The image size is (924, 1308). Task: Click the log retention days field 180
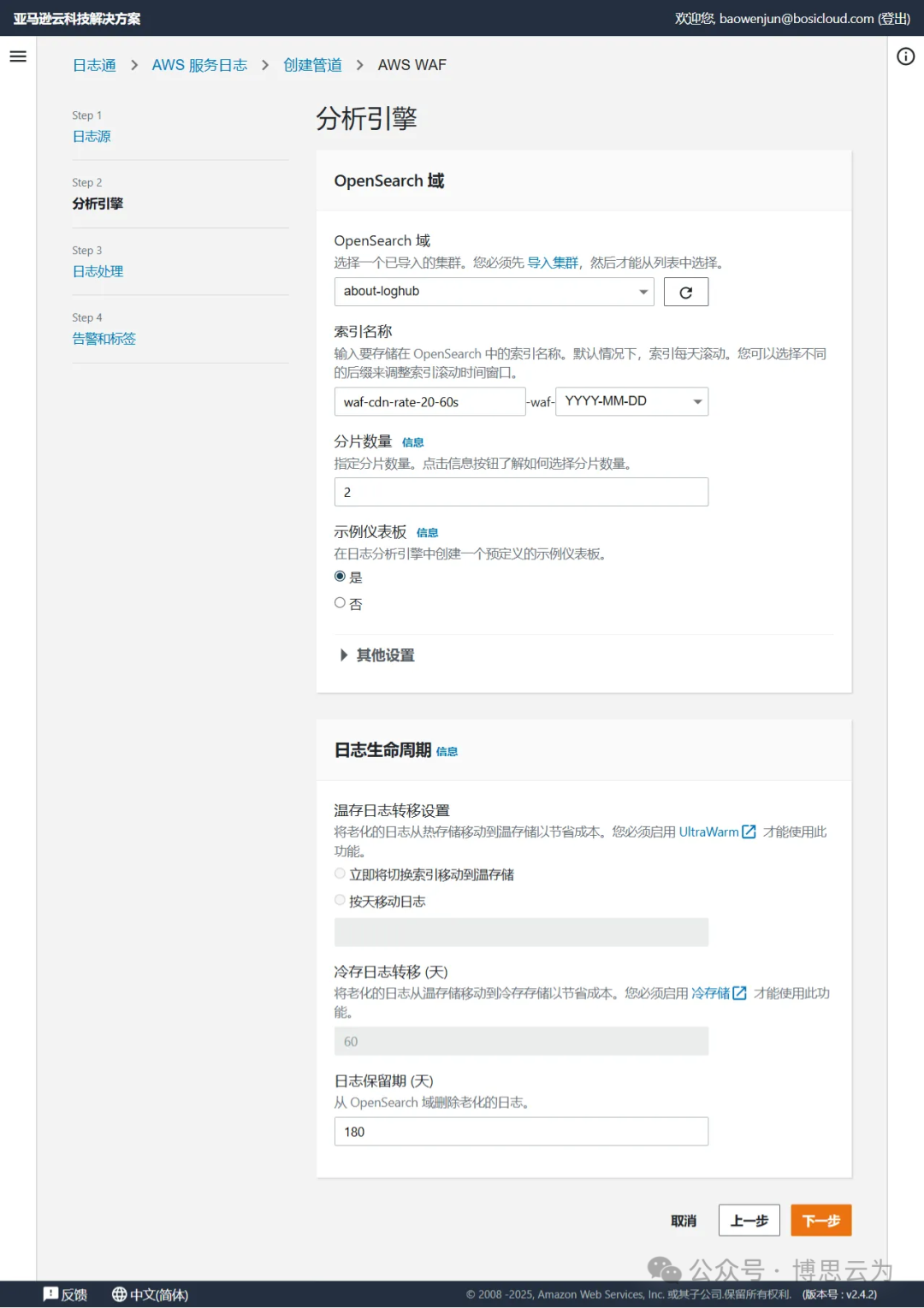521,1132
